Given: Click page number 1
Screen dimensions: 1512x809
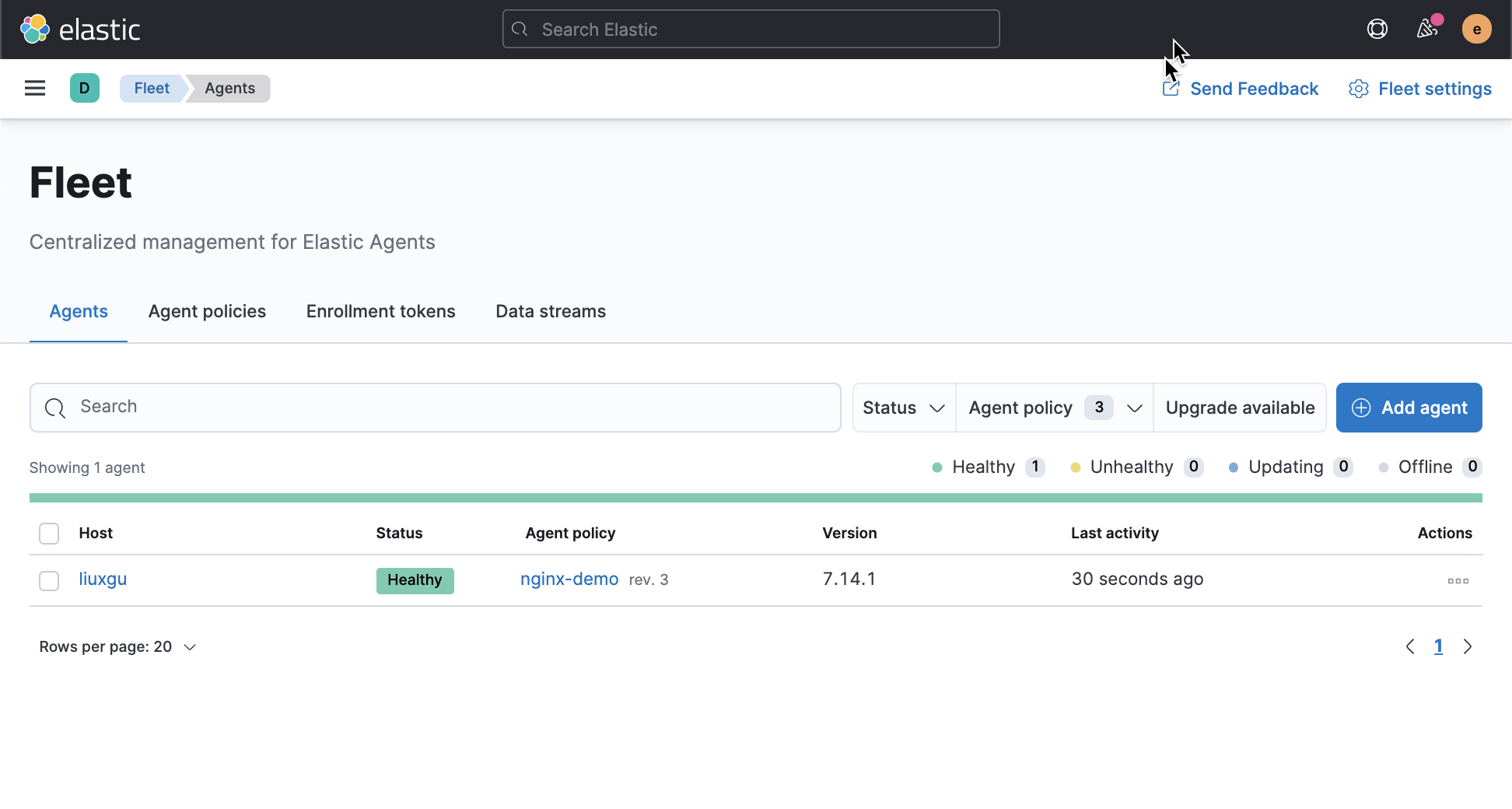Looking at the screenshot, I should click(x=1438, y=646).
